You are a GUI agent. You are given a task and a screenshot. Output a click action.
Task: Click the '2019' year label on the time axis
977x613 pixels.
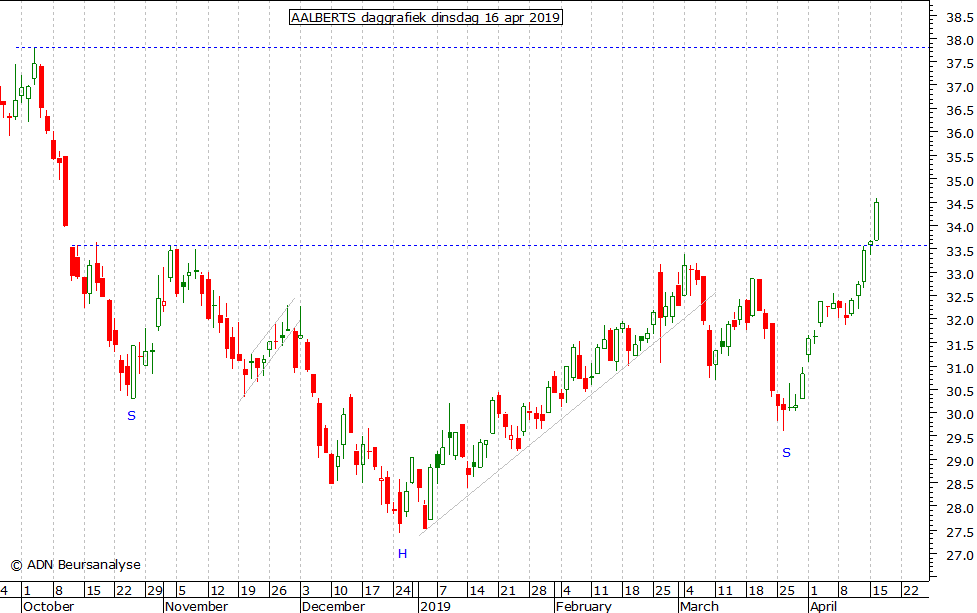(x=435, y=606)
